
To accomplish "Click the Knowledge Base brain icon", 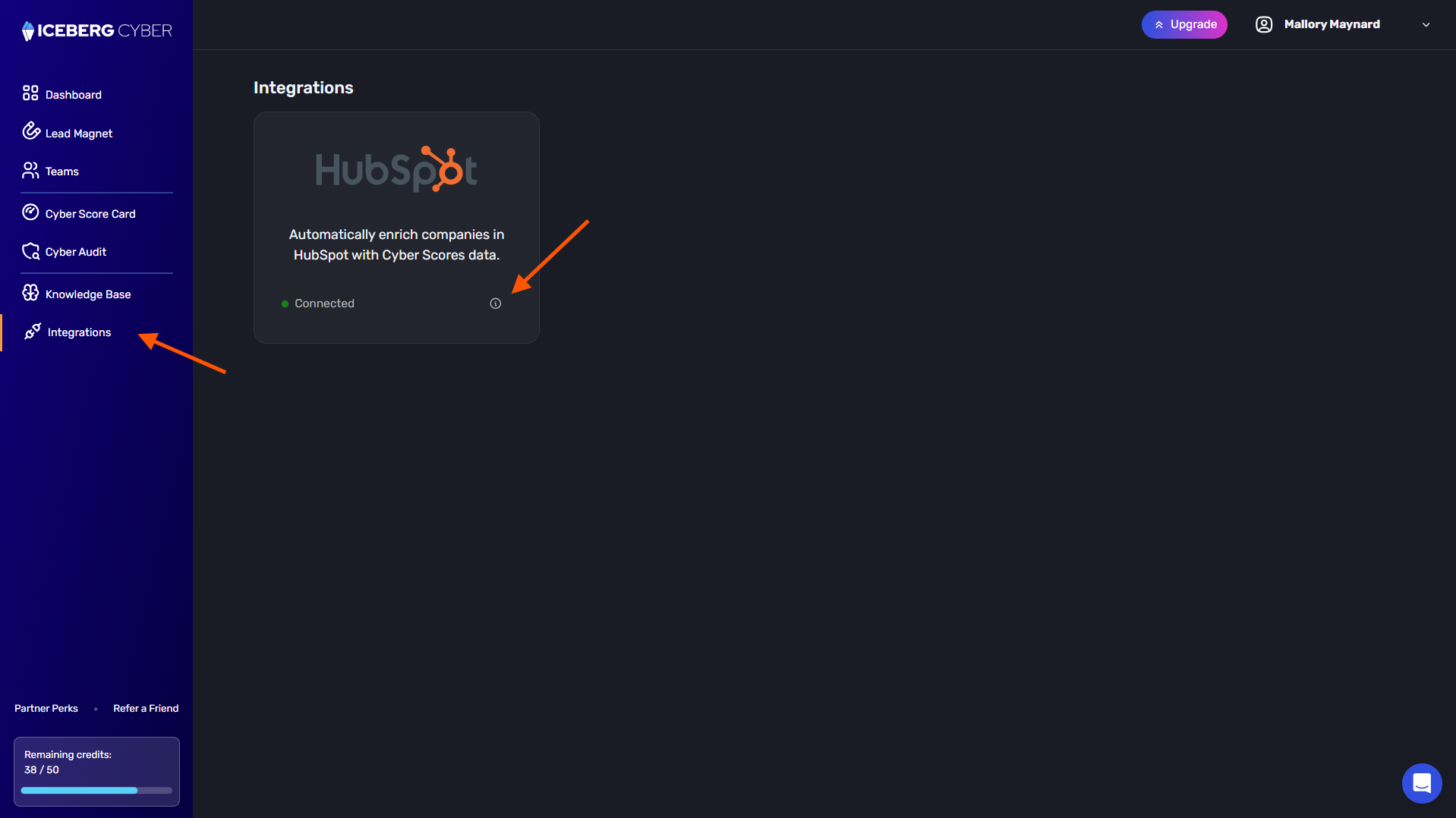I will pos(30,293).
